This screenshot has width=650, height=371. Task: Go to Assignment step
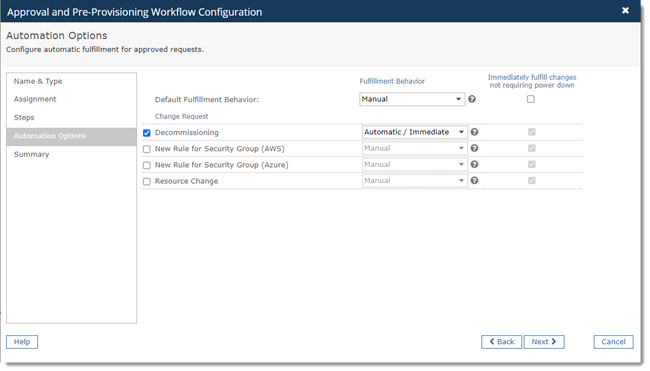point(71,99)
